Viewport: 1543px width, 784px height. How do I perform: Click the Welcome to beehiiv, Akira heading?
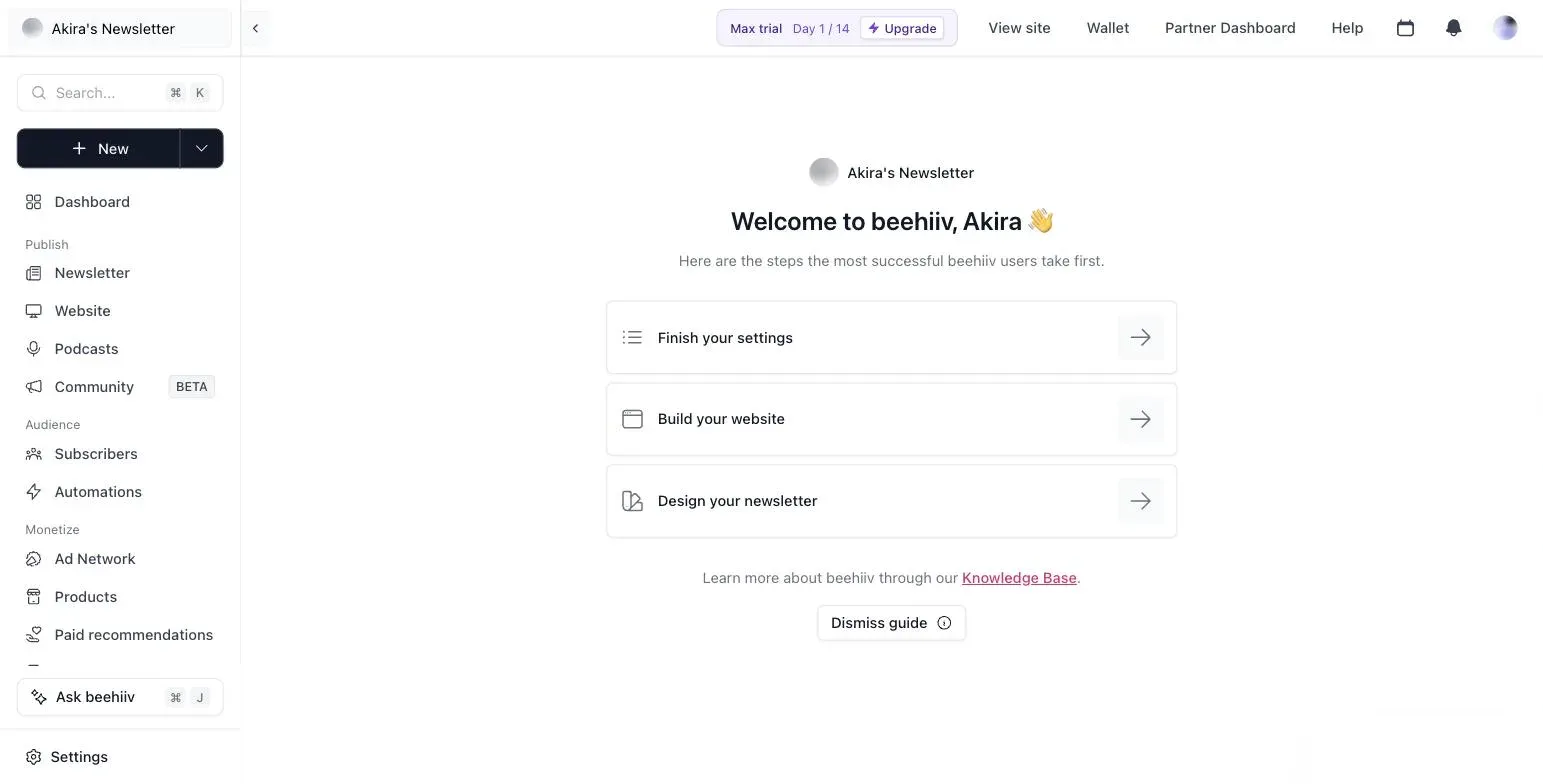(891, 221)
